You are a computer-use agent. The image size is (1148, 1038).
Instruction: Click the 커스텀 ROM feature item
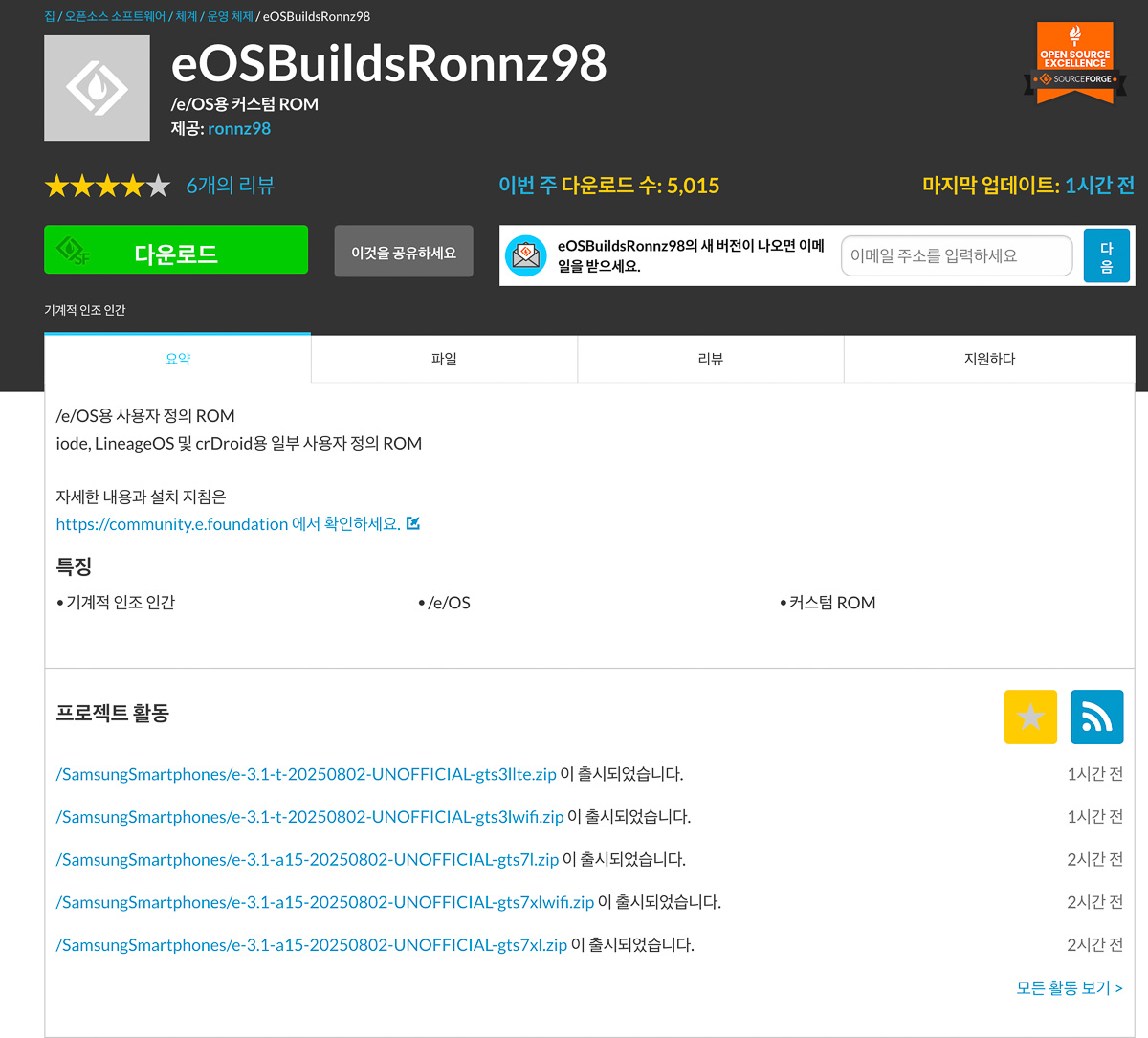[832, 603]
